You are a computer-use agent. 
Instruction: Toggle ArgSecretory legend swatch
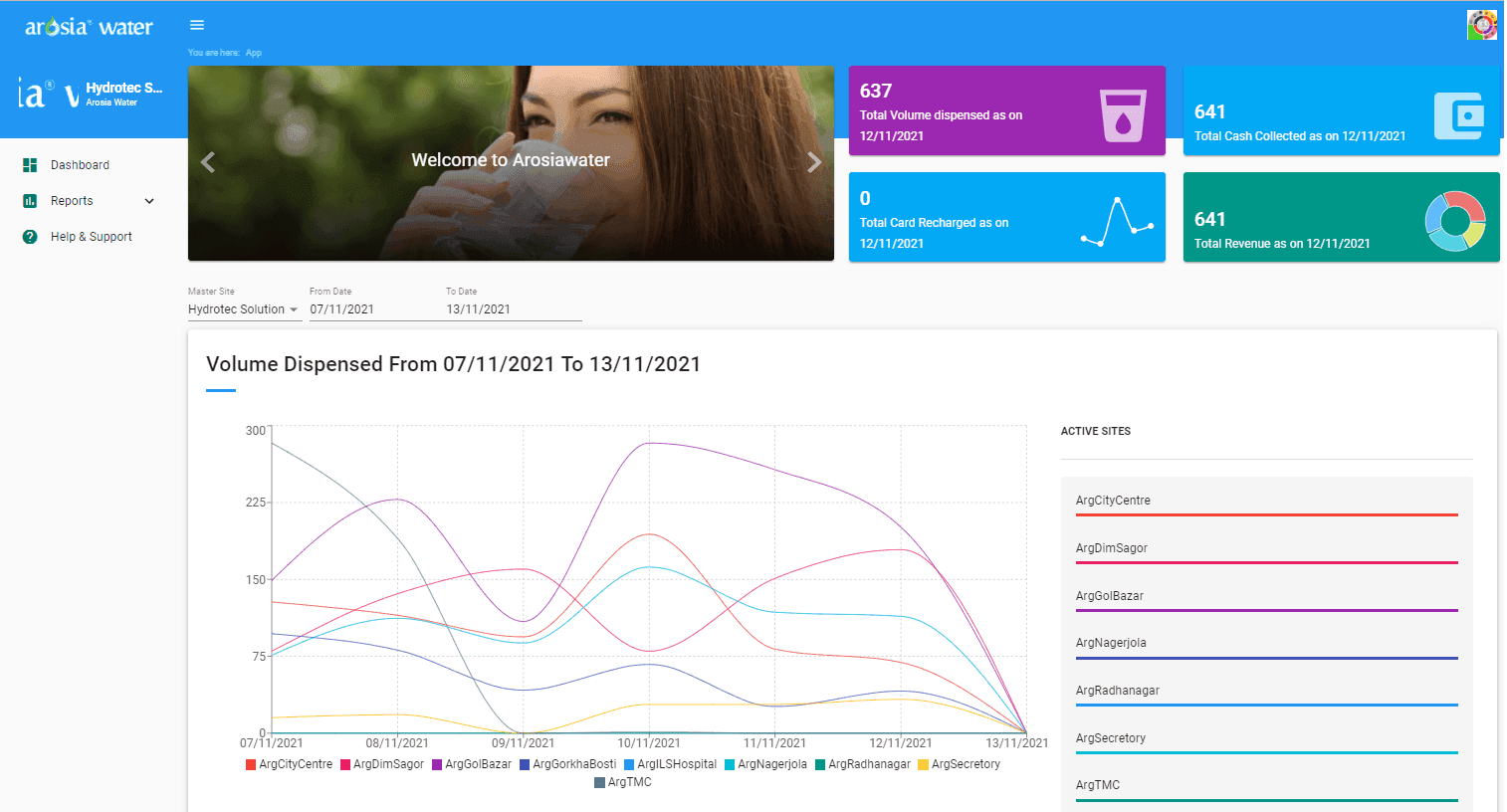(x=923, y=764)
